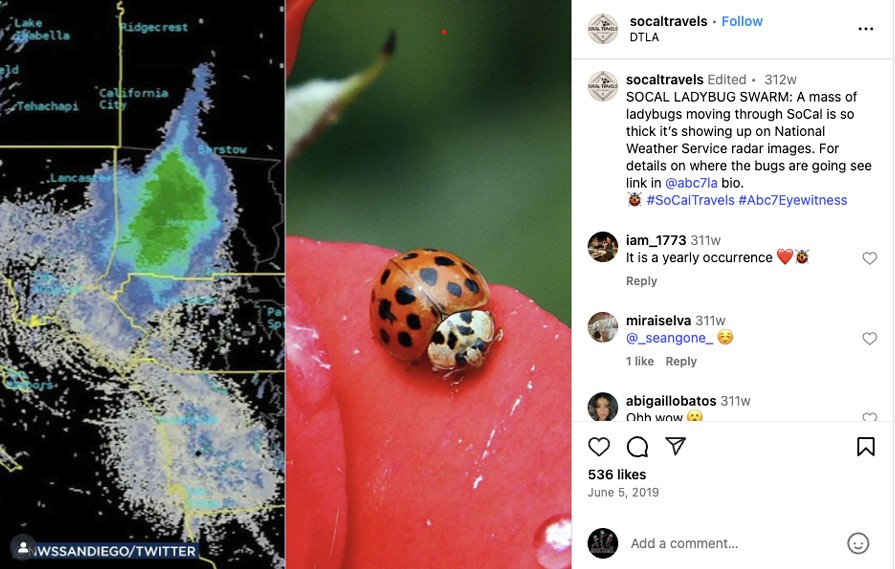Share post using the paper plane icon
This screenshot has height=569, width=895.
675,446
